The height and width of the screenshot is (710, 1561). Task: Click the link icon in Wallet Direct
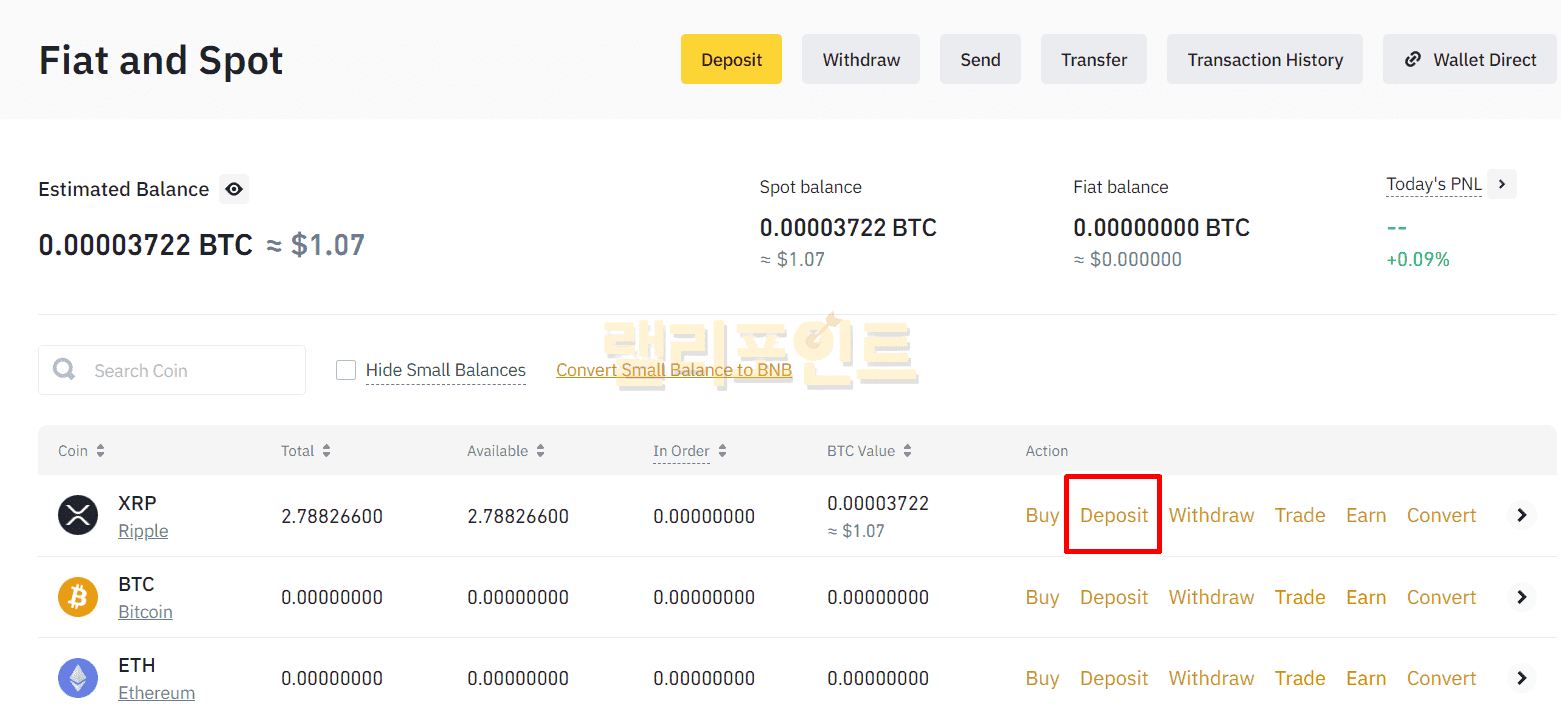[x=1413, y=59]
